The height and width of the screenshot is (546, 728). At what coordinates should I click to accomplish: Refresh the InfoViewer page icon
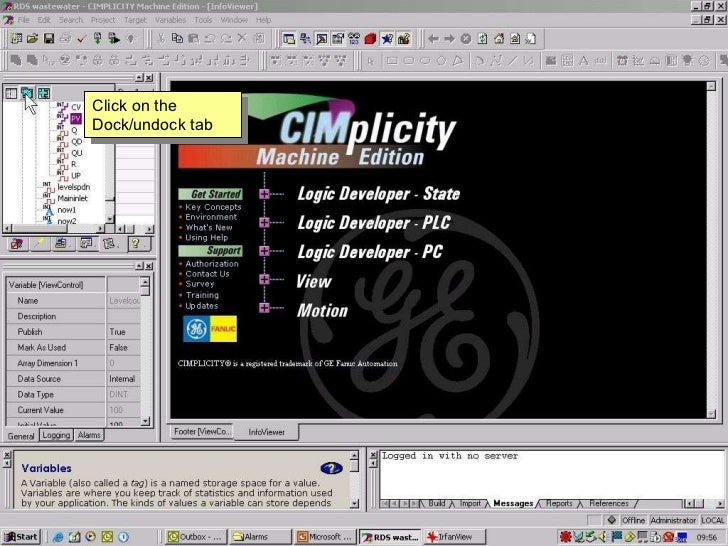click(x=482, y=39)
